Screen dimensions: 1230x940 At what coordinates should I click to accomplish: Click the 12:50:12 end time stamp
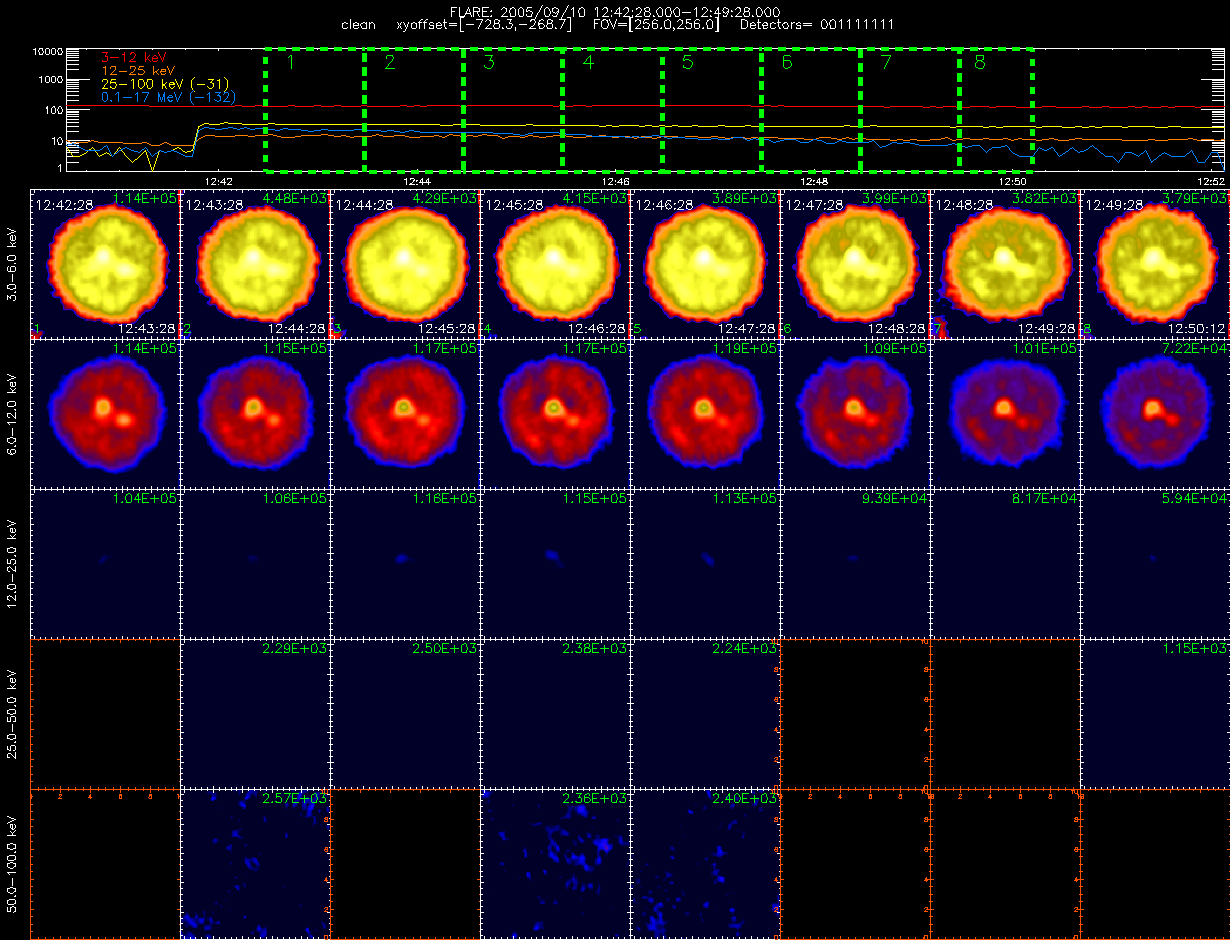pyautogui.click(x=1197, y=328)
